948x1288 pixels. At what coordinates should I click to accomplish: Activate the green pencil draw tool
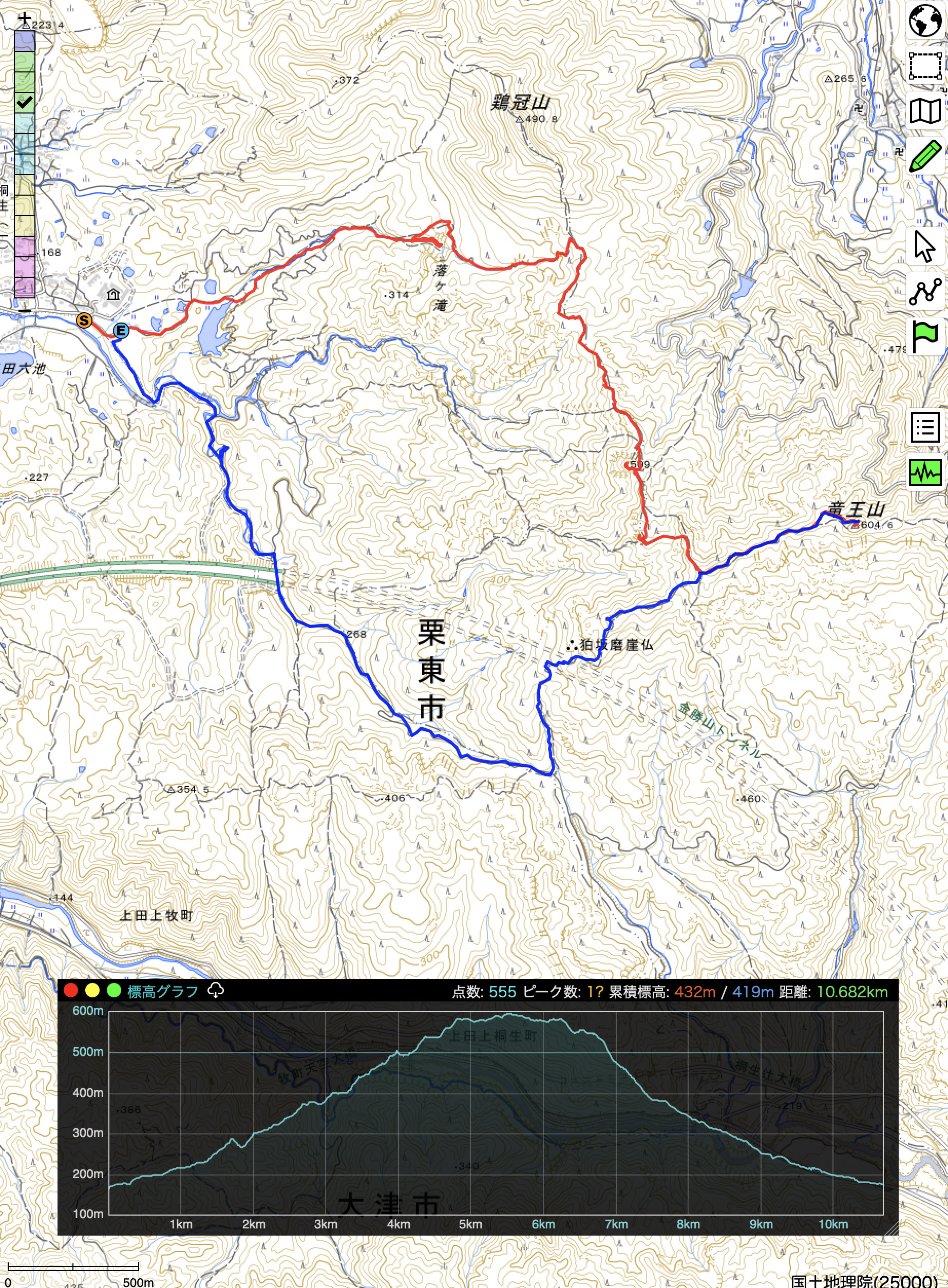click(924, 156)
